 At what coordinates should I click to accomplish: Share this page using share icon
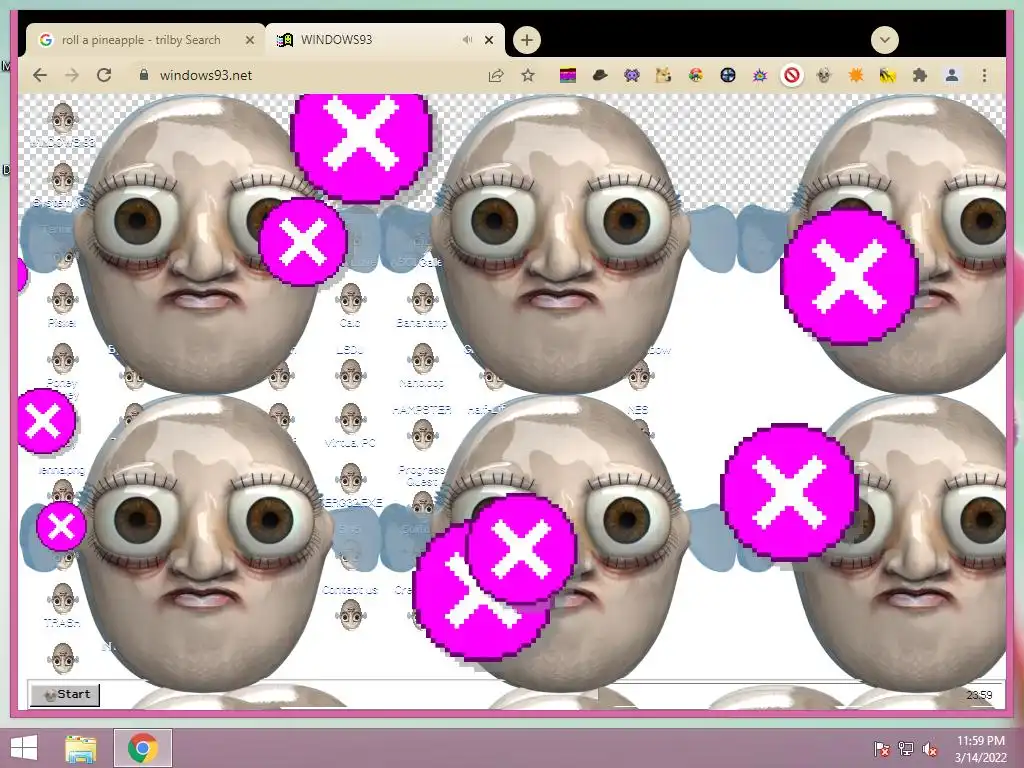coord(496,75)
